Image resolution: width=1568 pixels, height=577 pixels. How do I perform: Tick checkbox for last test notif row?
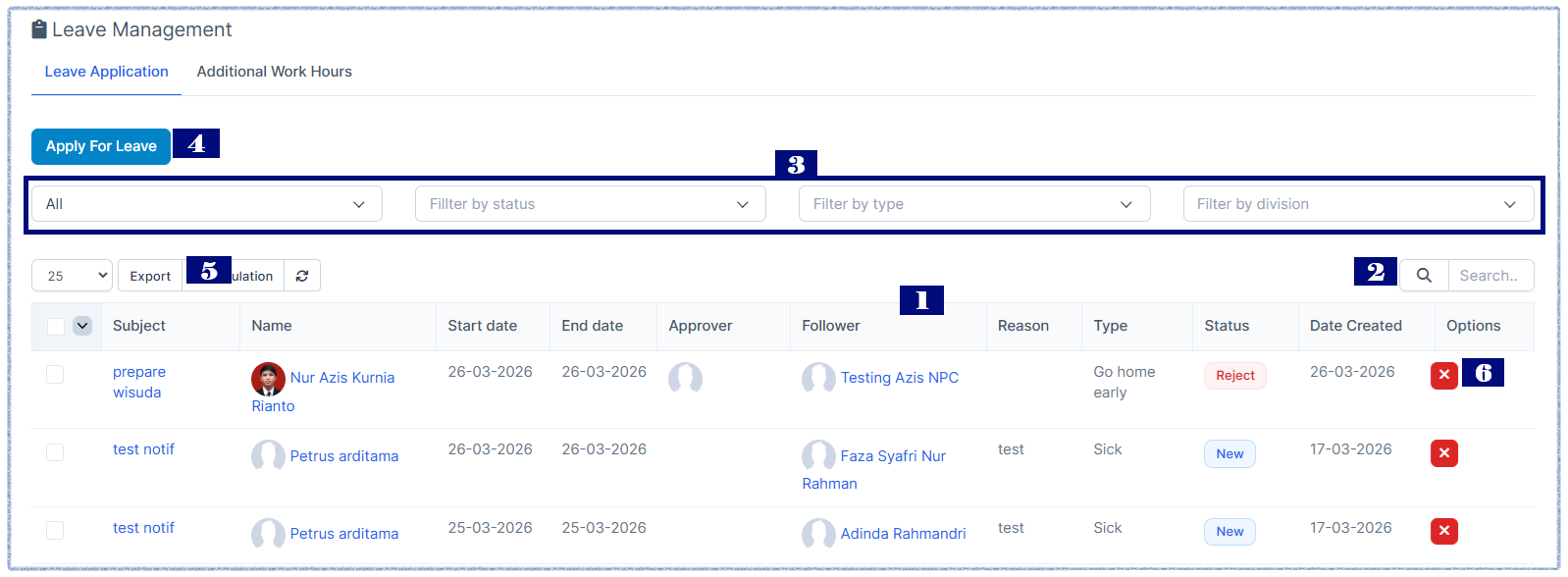pos(55,530)
